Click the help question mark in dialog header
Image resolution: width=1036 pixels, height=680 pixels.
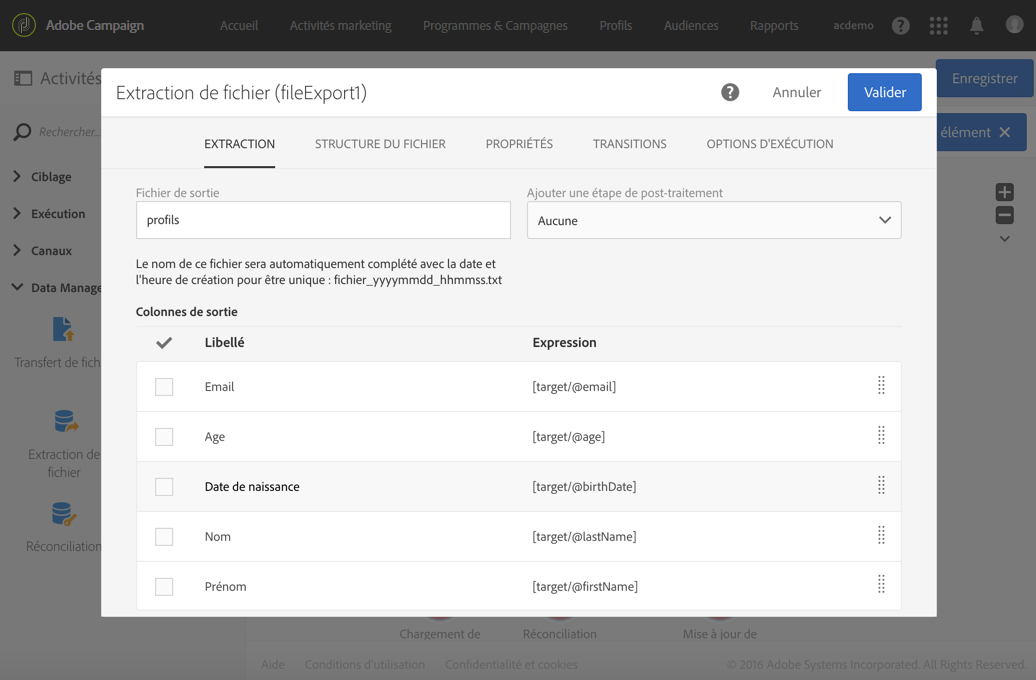[730, 92]
